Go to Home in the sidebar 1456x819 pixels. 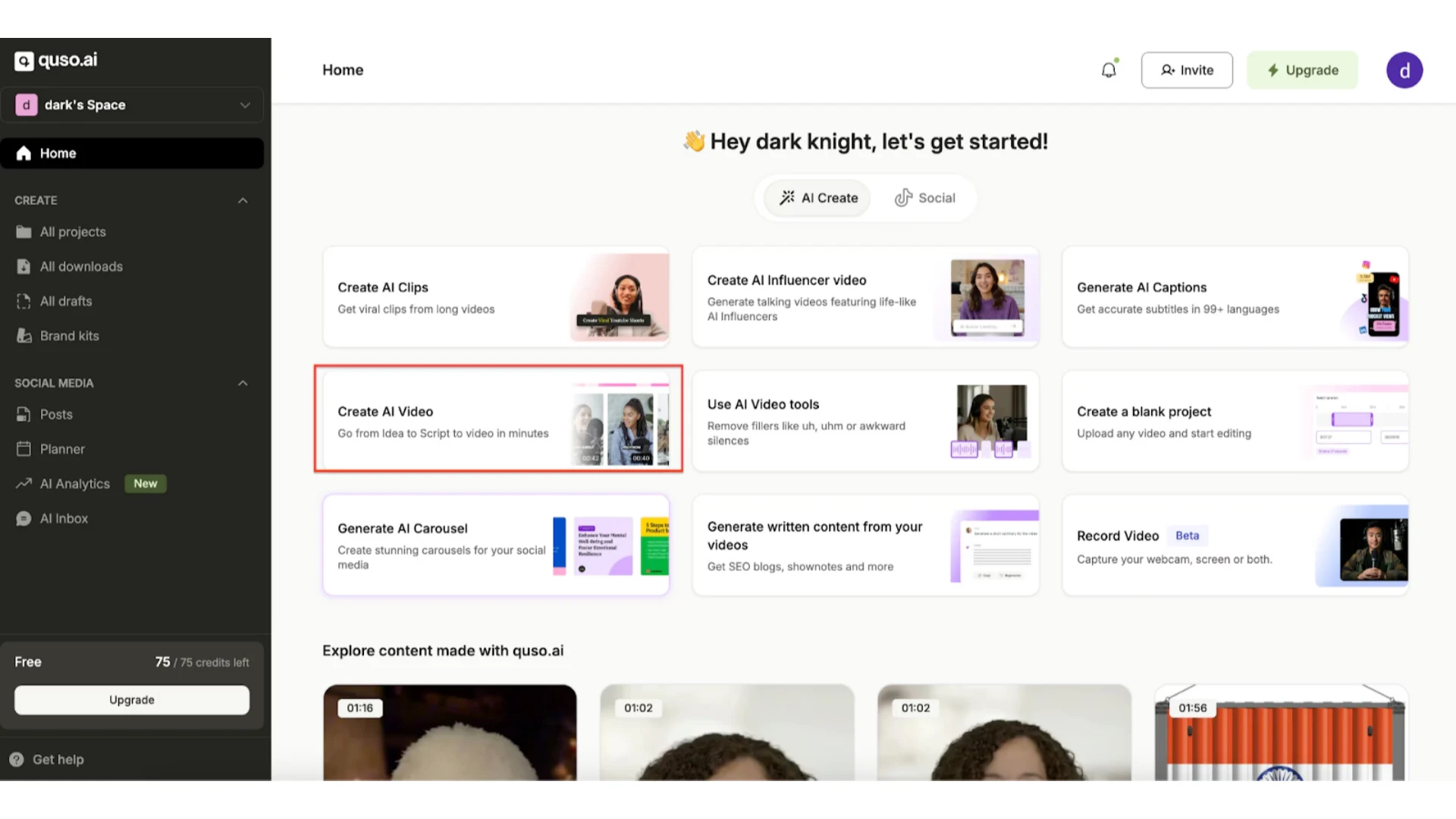(132, 153)
